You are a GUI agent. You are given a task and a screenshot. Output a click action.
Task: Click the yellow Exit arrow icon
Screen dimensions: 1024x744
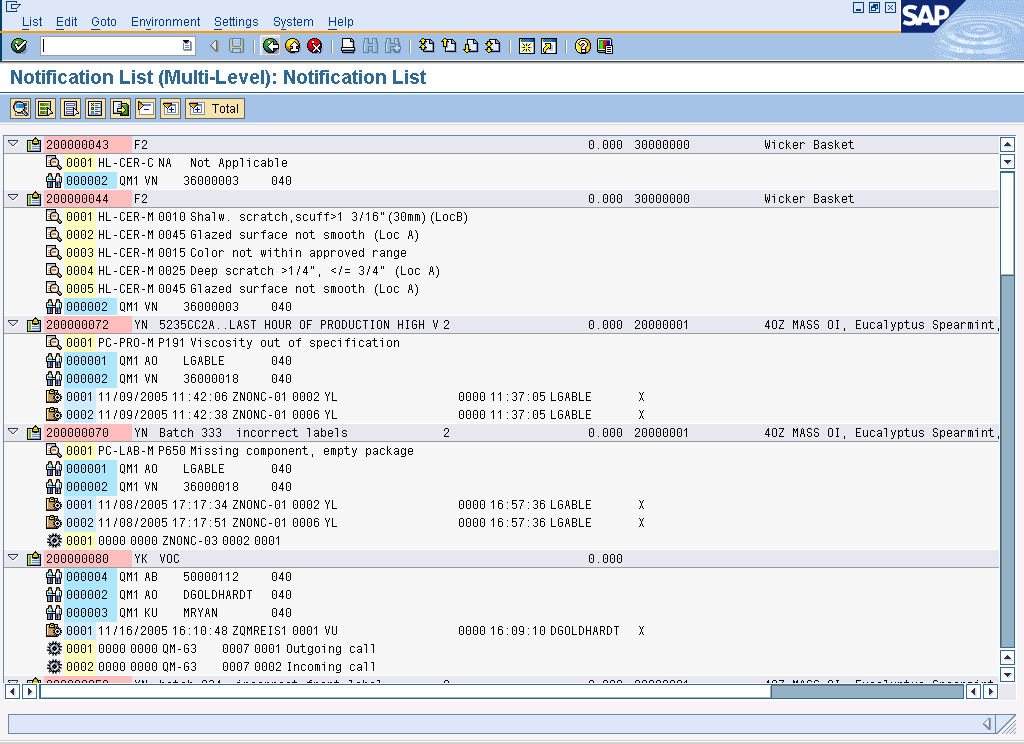tap(293, 46)
